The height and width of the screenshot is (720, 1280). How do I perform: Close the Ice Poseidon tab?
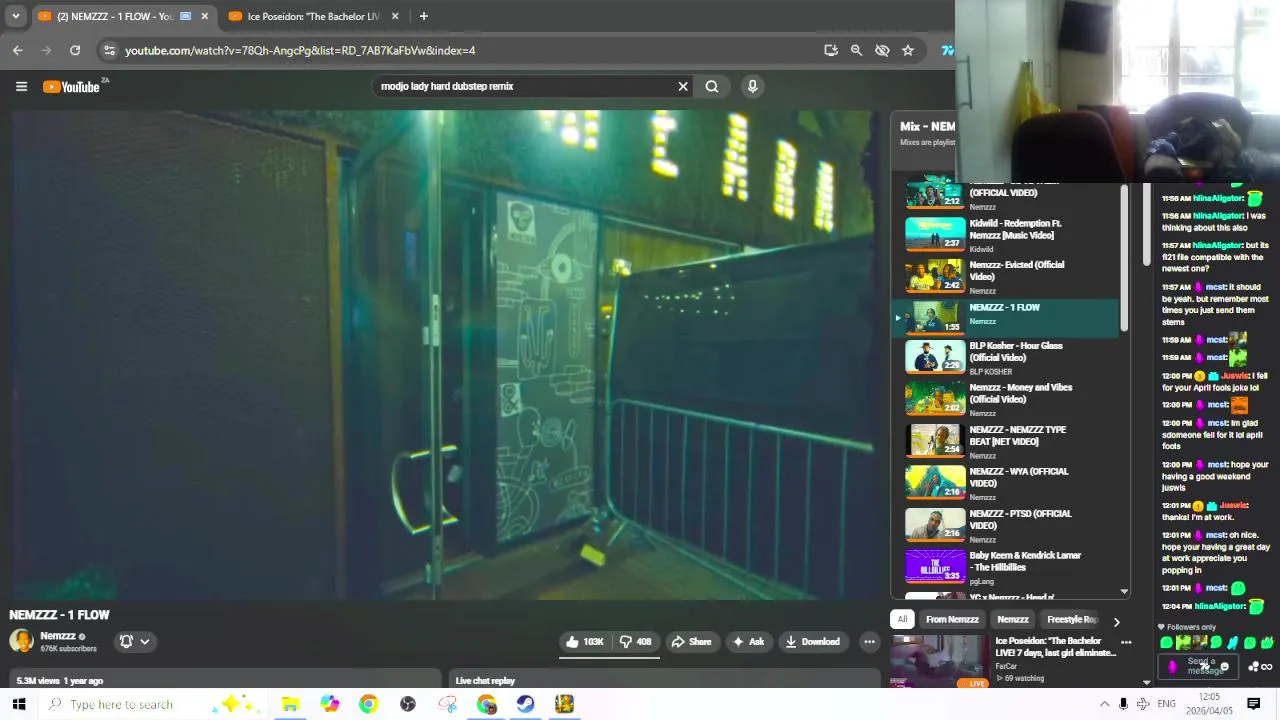(395, 16)
